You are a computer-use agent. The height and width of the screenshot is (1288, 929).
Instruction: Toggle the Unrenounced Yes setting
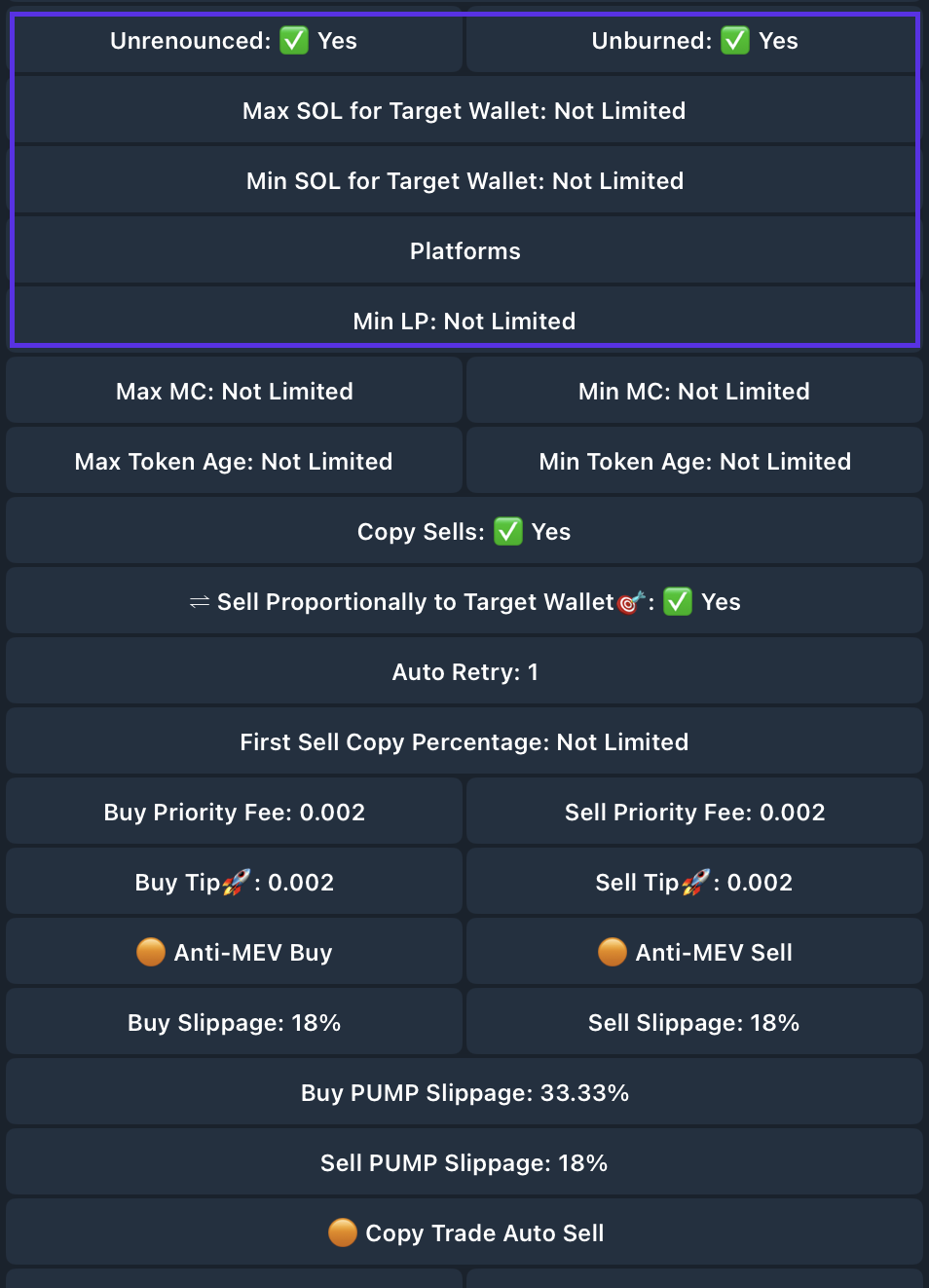[x=234, y=41]
